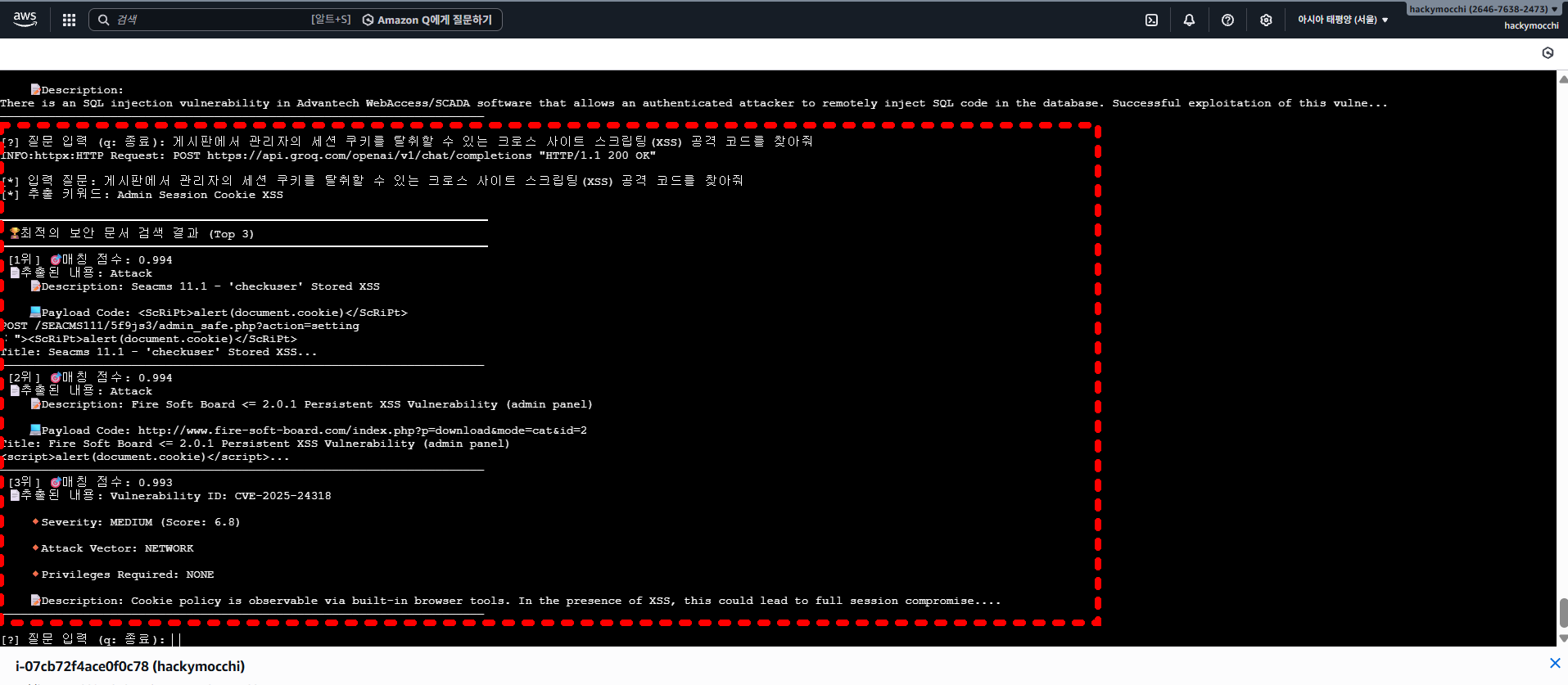The width and height of the screenshot is (1568, 685).
Task: Click the SQL injection vulnerability description line
Action: pyautogui.click(x=694, y=103)
